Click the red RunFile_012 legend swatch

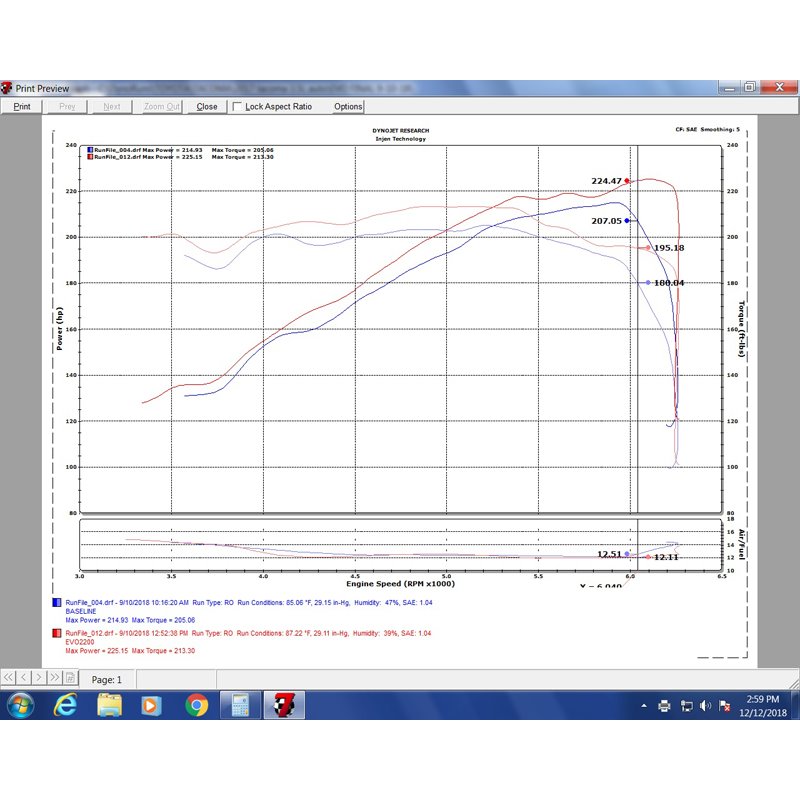click(57, 633)
